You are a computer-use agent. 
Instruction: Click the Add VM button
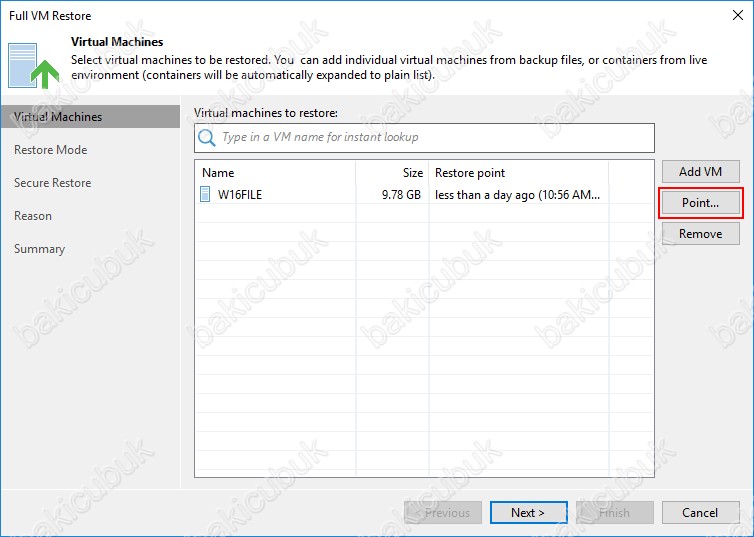coord(701,172)
